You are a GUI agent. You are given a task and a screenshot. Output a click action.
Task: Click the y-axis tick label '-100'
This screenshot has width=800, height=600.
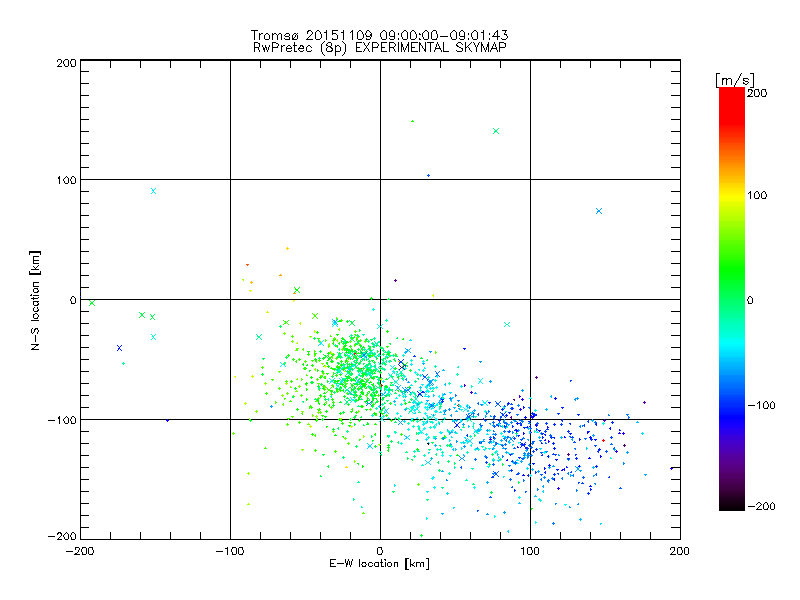[62, 420]
